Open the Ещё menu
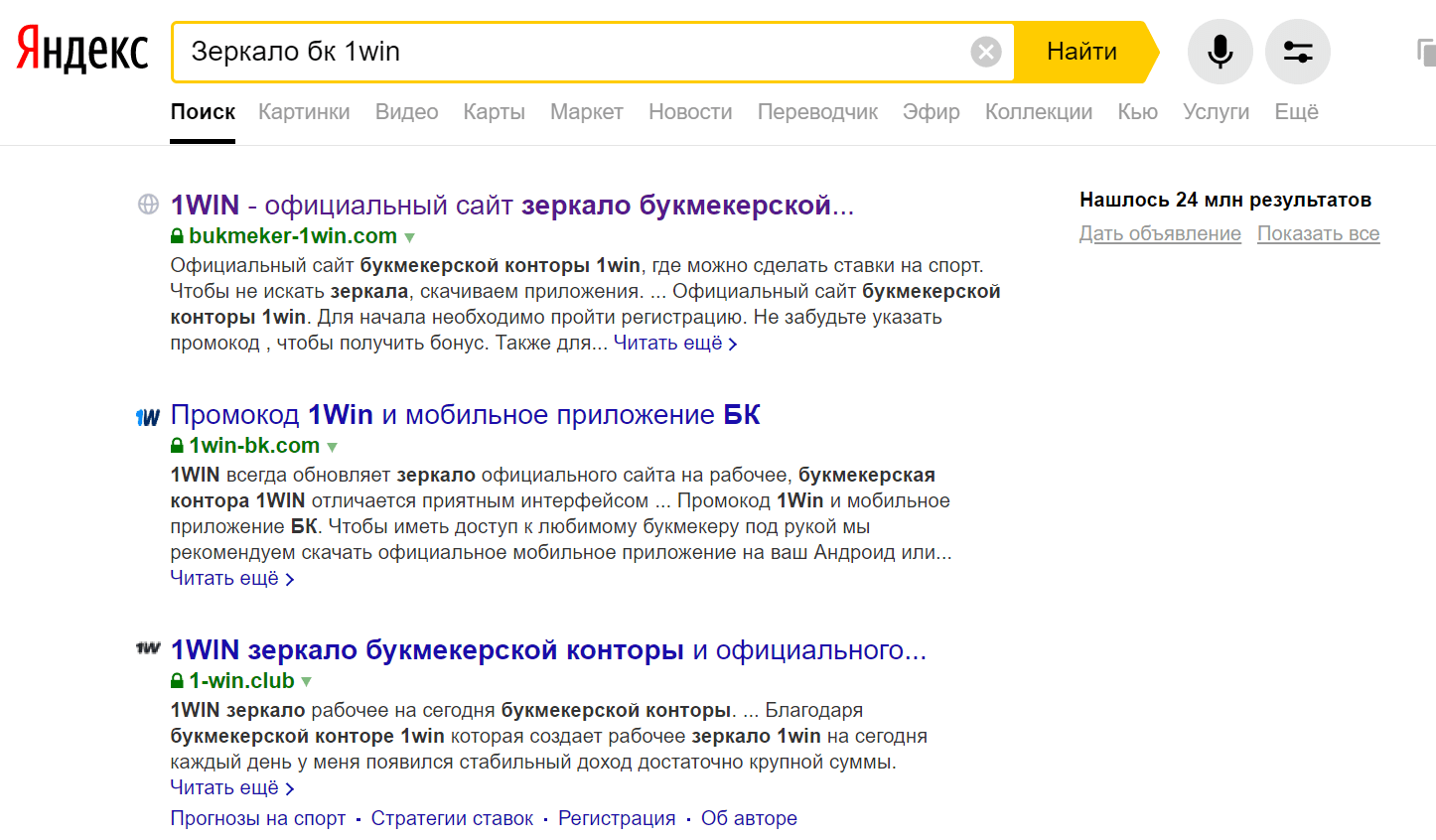 [1296, 112]
